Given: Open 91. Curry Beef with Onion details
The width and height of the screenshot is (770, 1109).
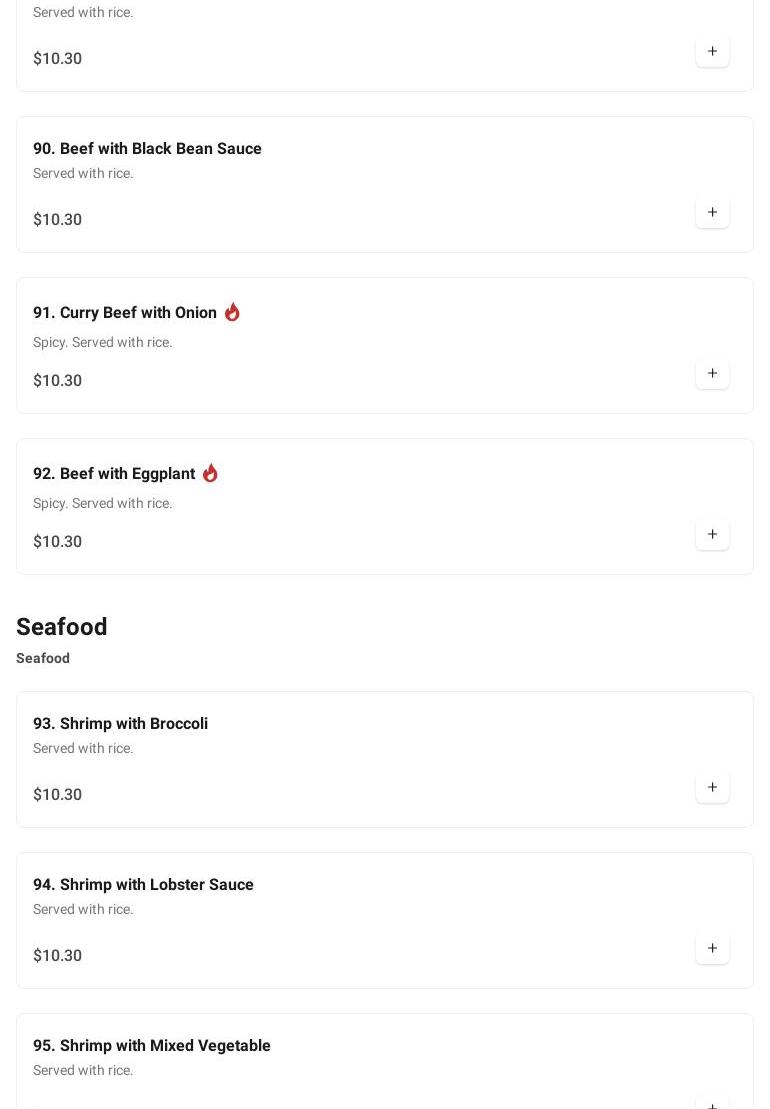Looking at the screenshot, I should pyautogui.click(x=125, y=313).
